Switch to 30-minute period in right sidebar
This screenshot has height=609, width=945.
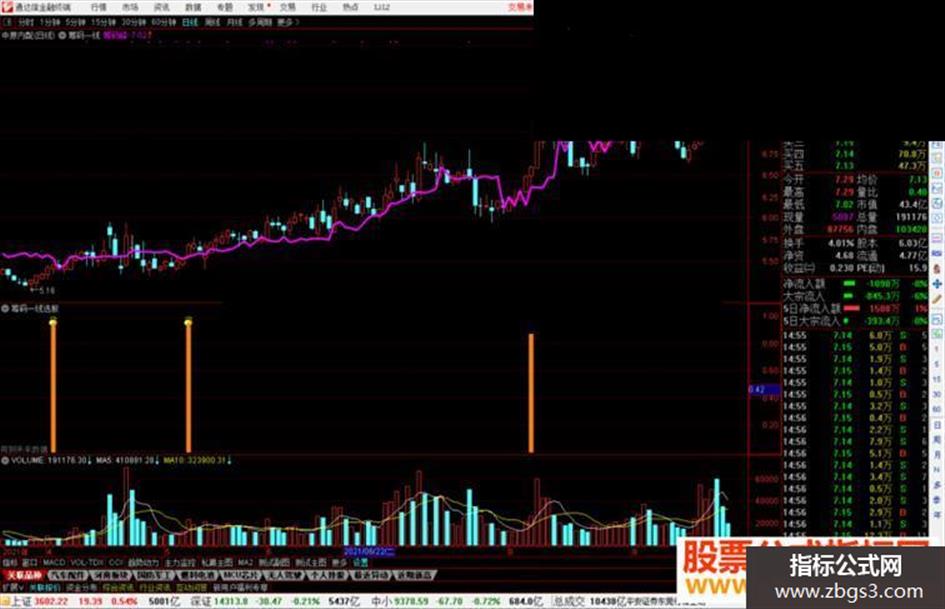[937, 394]
